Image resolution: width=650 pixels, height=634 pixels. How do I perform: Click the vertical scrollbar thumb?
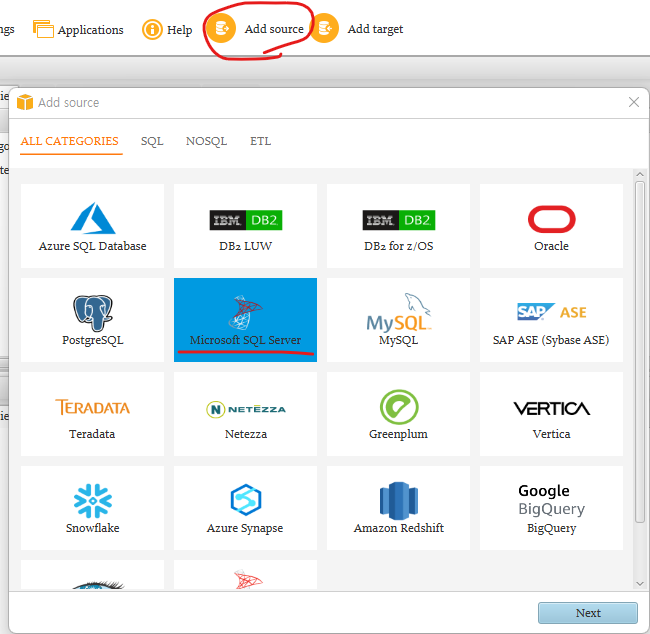click(640, 352)
